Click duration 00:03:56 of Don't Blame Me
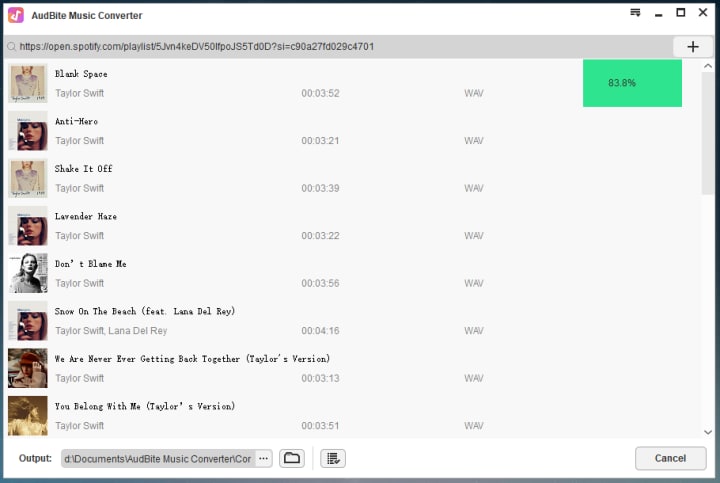This screenshot has height=483, width=720. (320, 283)
